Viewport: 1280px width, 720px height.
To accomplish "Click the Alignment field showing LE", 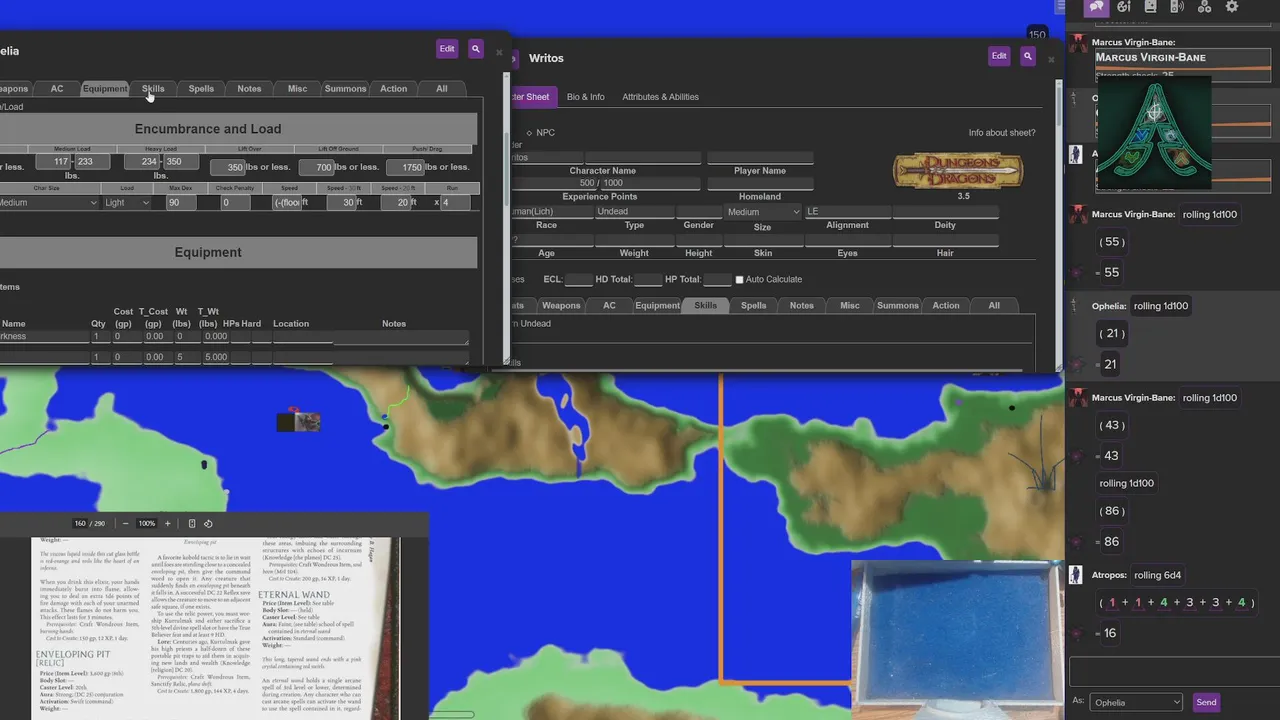I will pos(847,212).
